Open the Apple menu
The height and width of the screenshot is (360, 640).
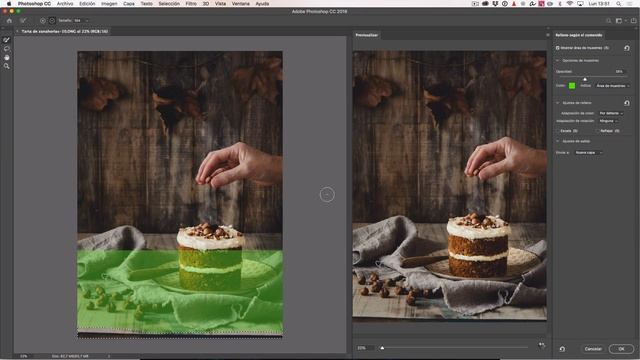(x=9, y=4)
